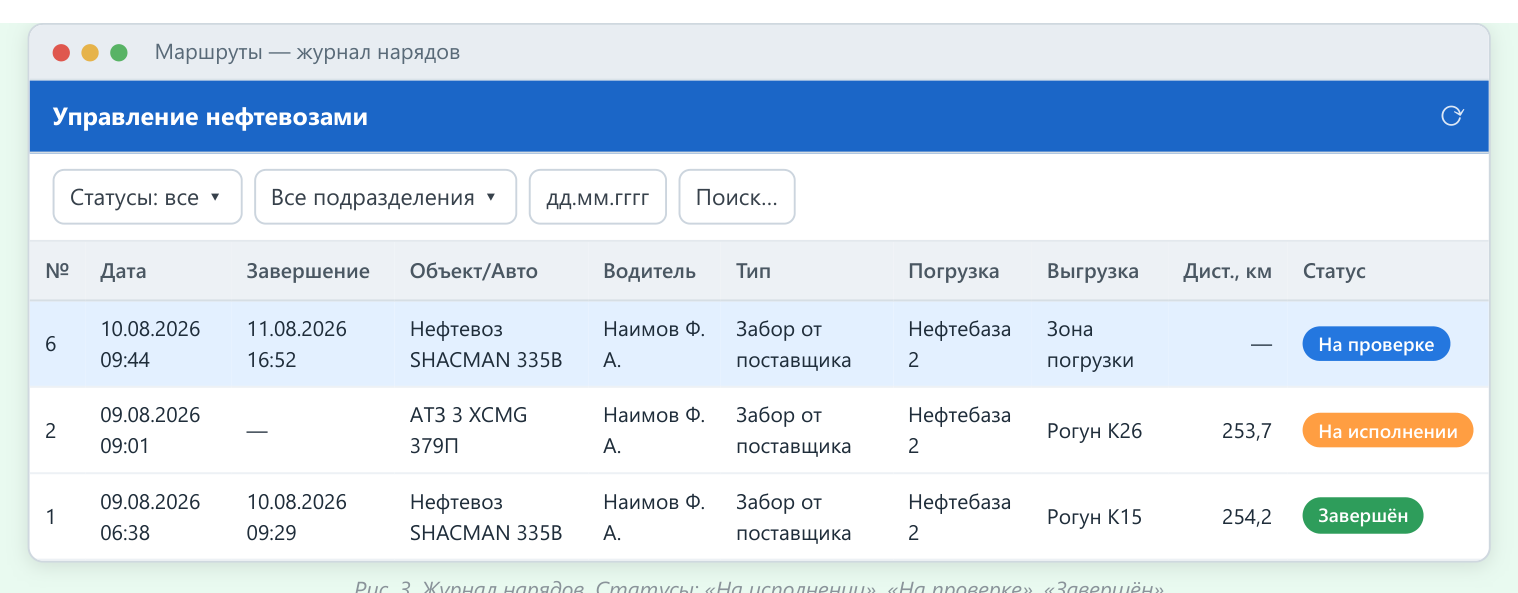Click the 'Тип' column header
This screenshot has height=593, width=1518.
(753, 271)
